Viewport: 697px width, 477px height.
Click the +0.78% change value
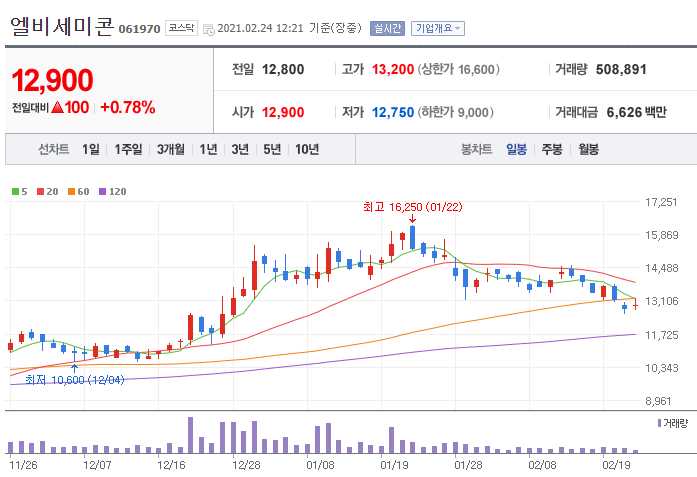(x=128, y=107)
